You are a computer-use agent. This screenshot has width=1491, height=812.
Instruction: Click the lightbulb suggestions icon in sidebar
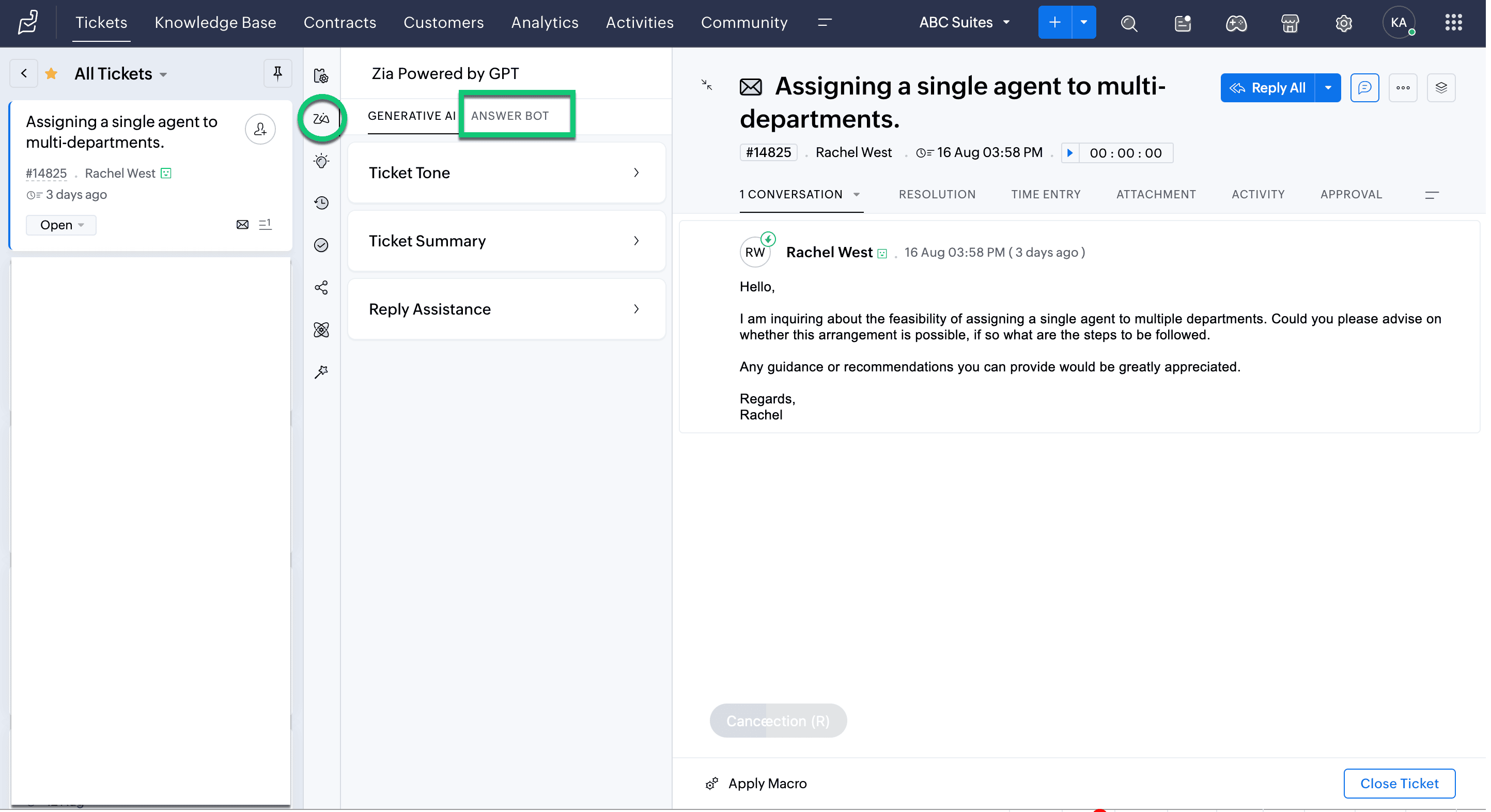(x=322, y=161)
